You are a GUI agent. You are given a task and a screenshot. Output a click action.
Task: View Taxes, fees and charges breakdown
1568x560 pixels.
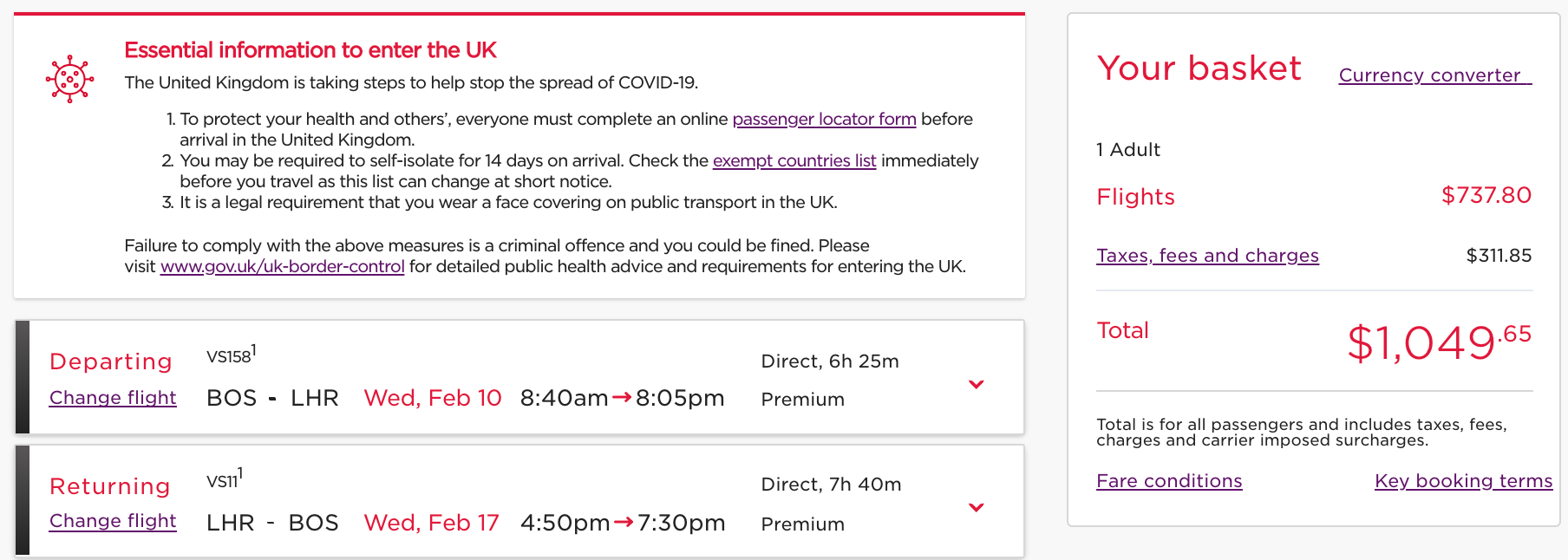coord(1207,256)
